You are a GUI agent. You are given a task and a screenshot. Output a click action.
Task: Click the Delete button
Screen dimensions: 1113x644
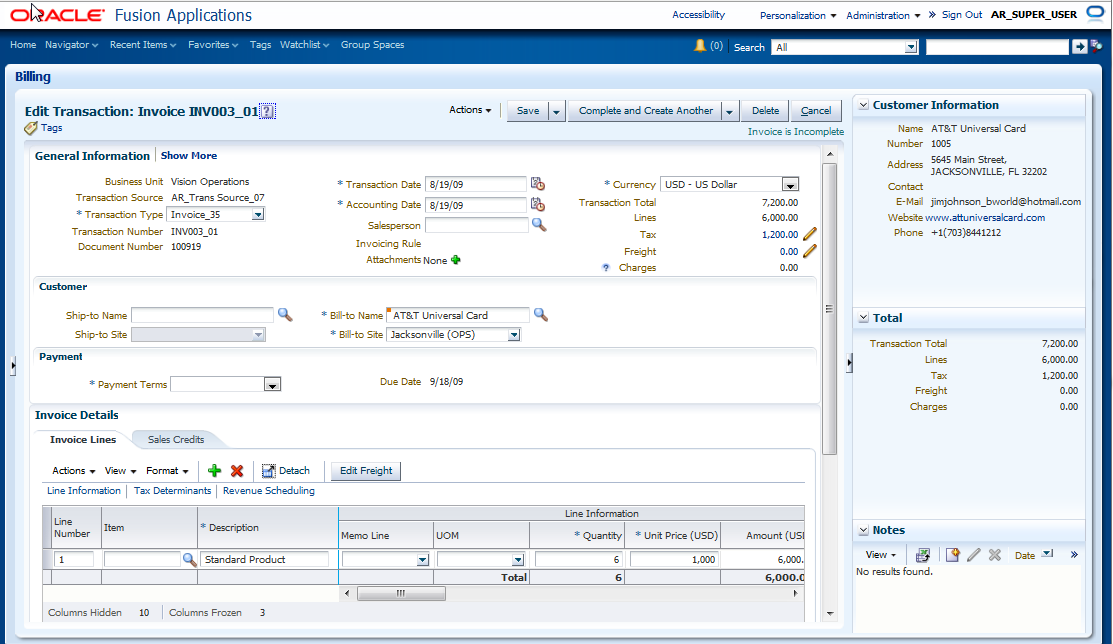click(765, 111)
